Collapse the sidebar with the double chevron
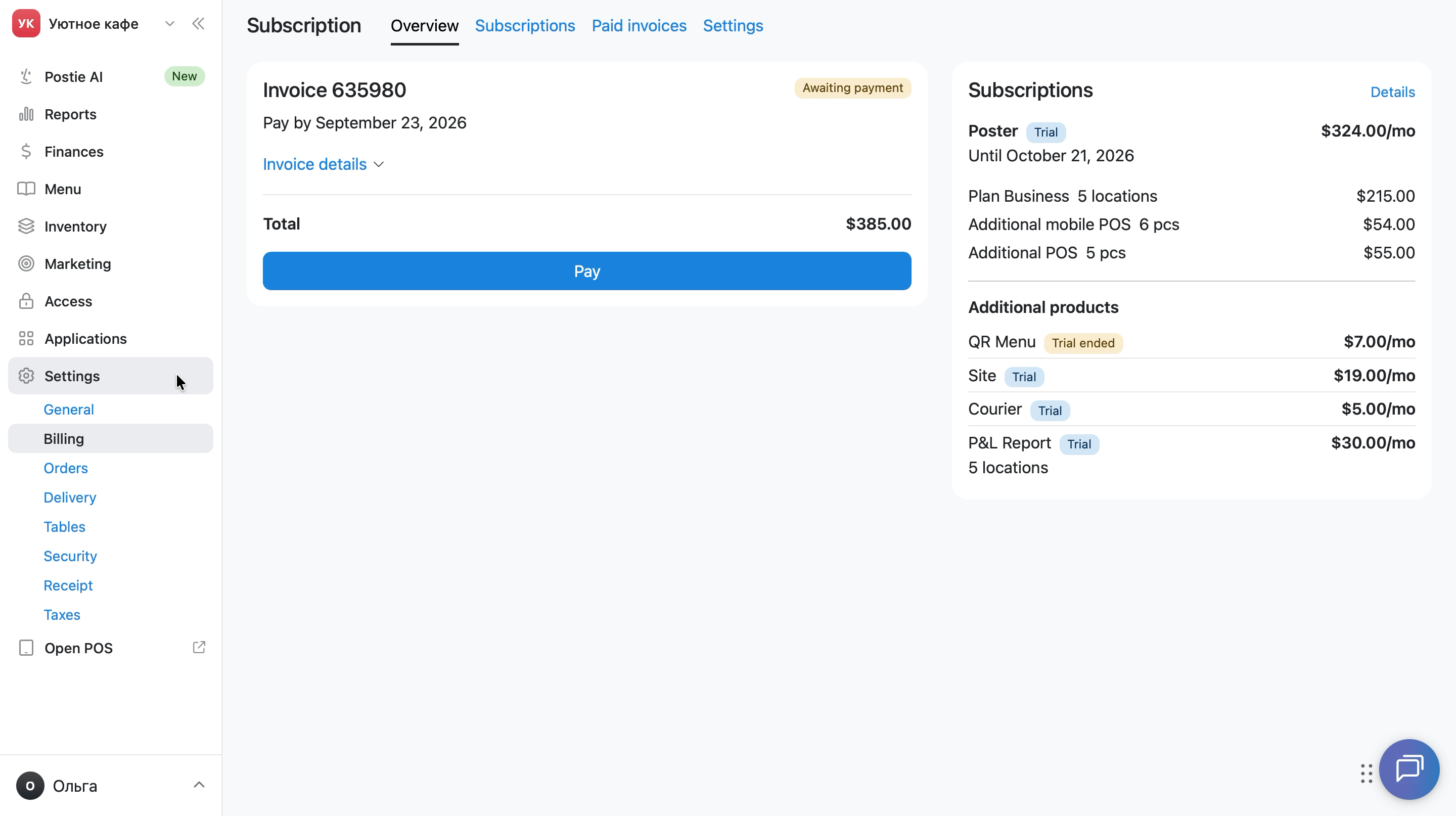This screenshot has width=1456, height=816. click(x=198, y=24)
